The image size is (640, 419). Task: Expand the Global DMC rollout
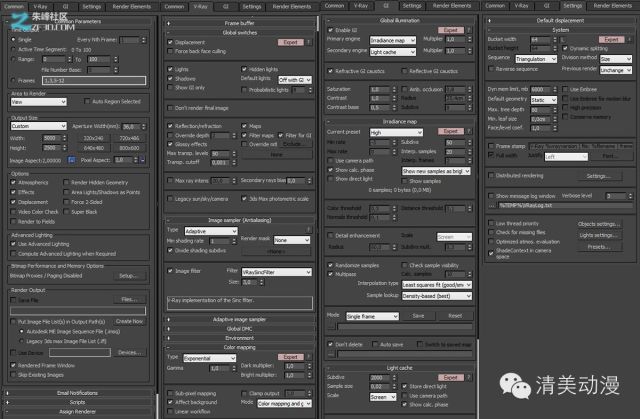point(240,329)
